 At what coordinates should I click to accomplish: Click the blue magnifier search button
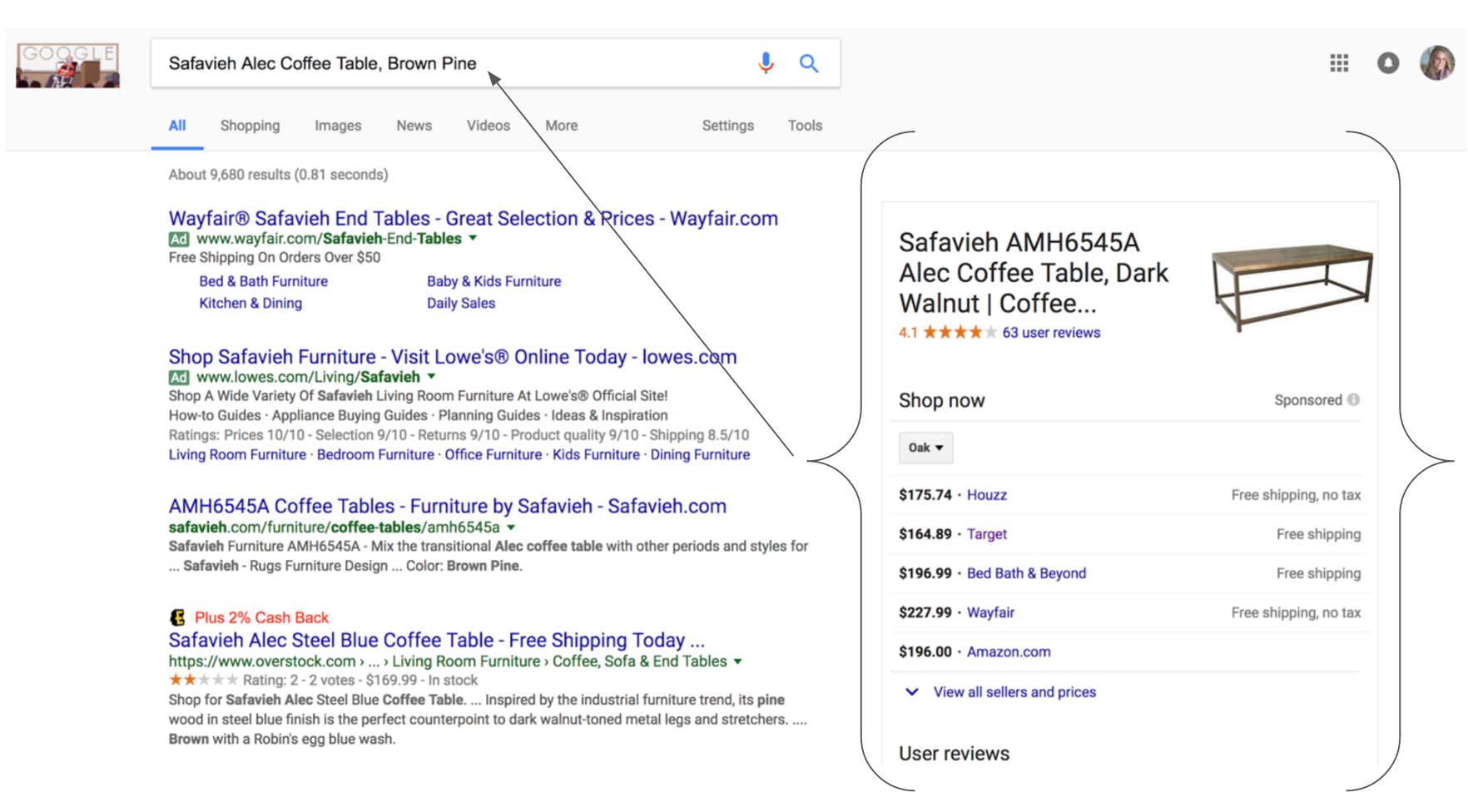point(809,63)
